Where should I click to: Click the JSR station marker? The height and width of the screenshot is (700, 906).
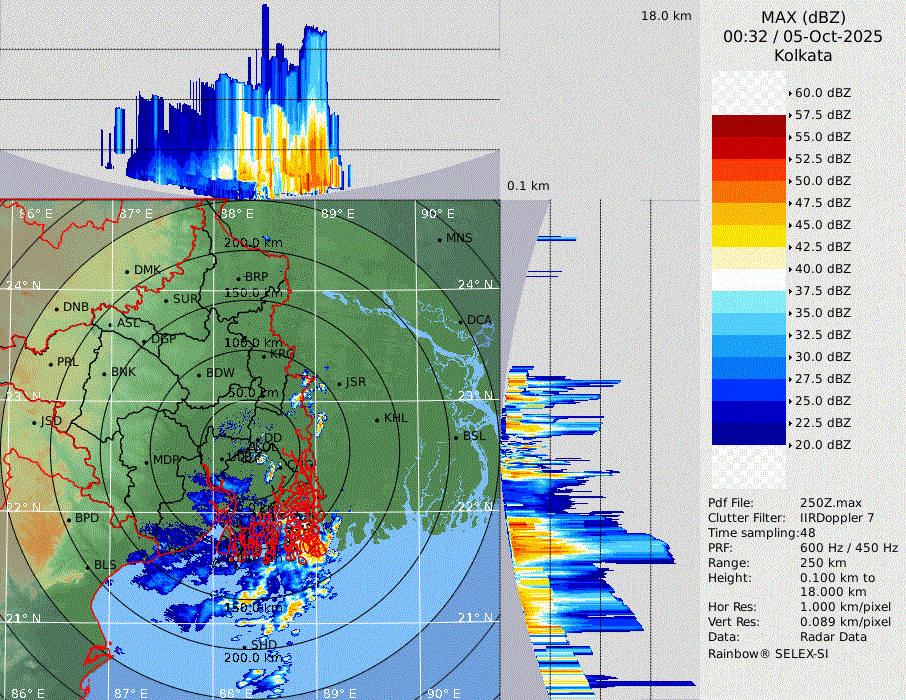pos(339,384)
